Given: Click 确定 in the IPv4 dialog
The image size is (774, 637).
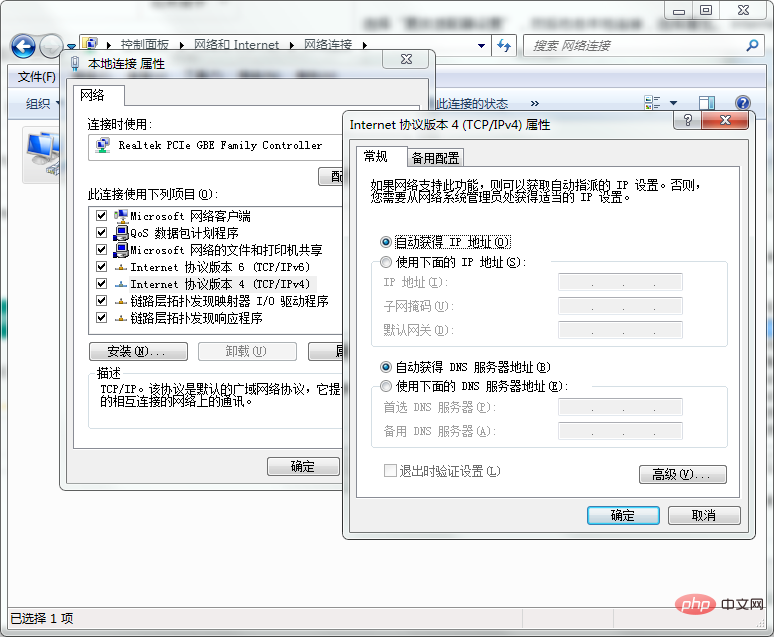Looking at the screenshot, I should pos(623,516).
